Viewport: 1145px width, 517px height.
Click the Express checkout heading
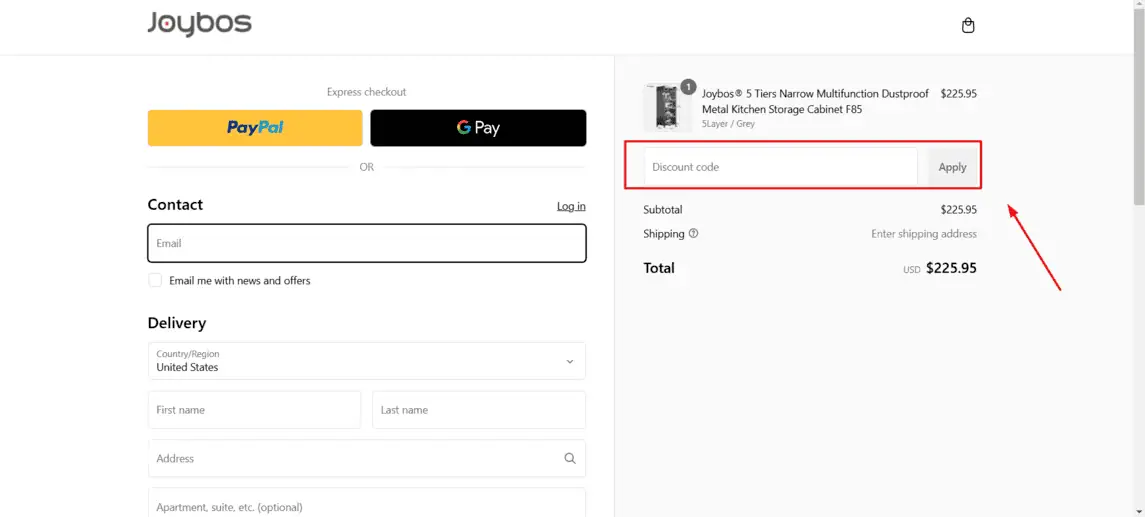click(x=367, y=92)
